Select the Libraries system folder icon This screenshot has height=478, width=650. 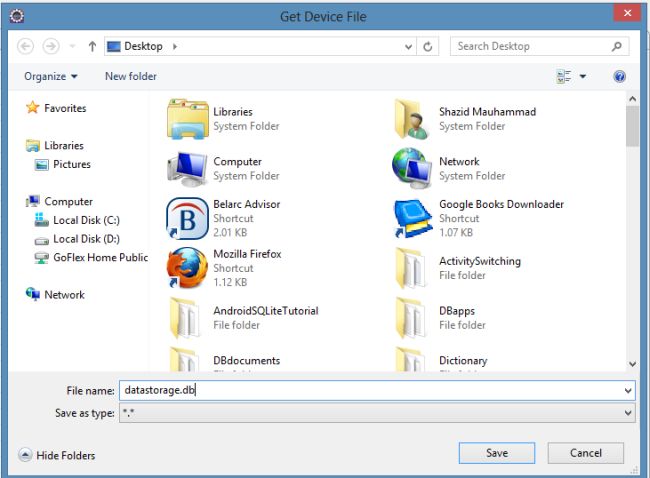[188, 119]
